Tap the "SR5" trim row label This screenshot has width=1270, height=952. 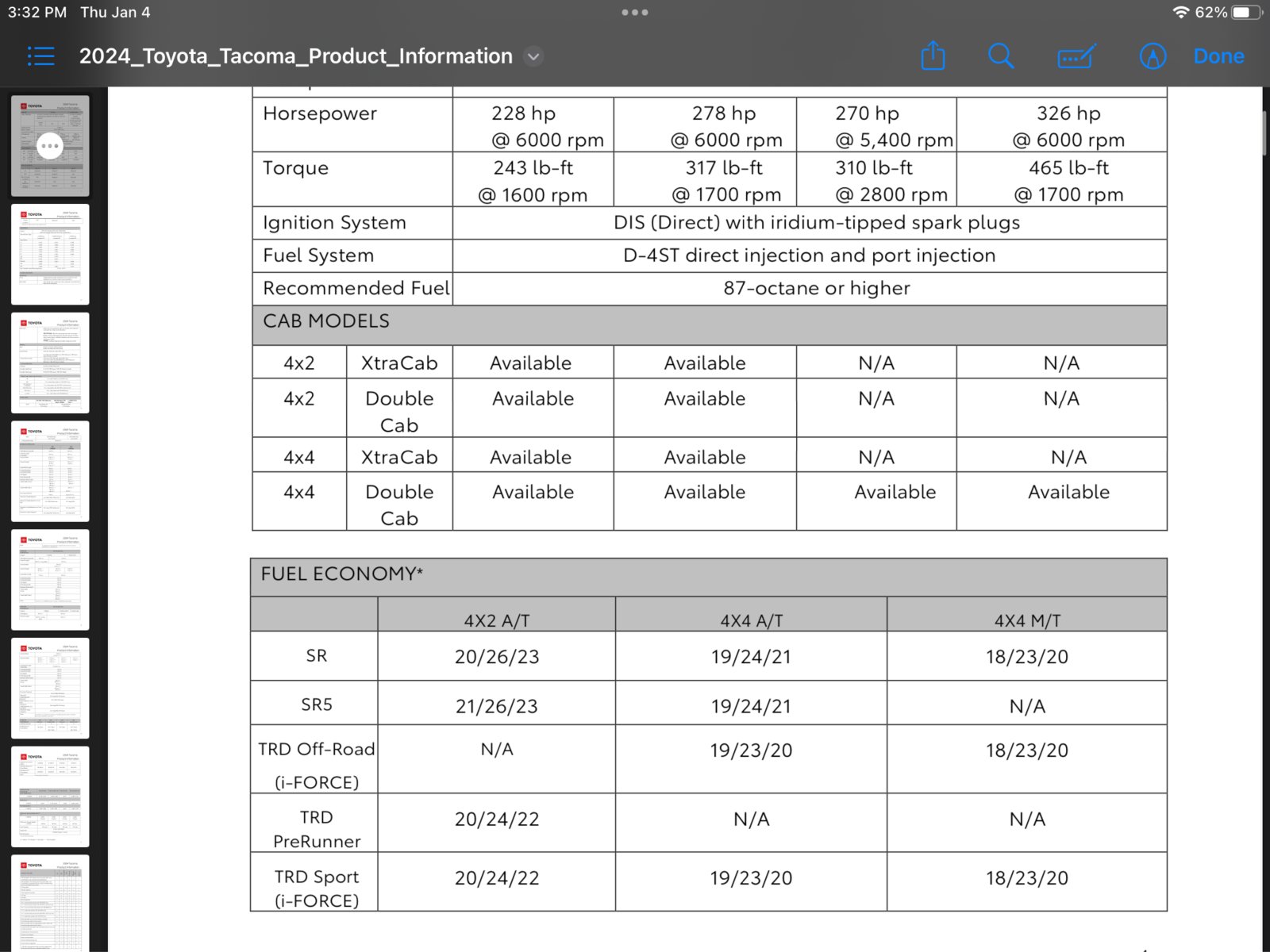point(316,704)
